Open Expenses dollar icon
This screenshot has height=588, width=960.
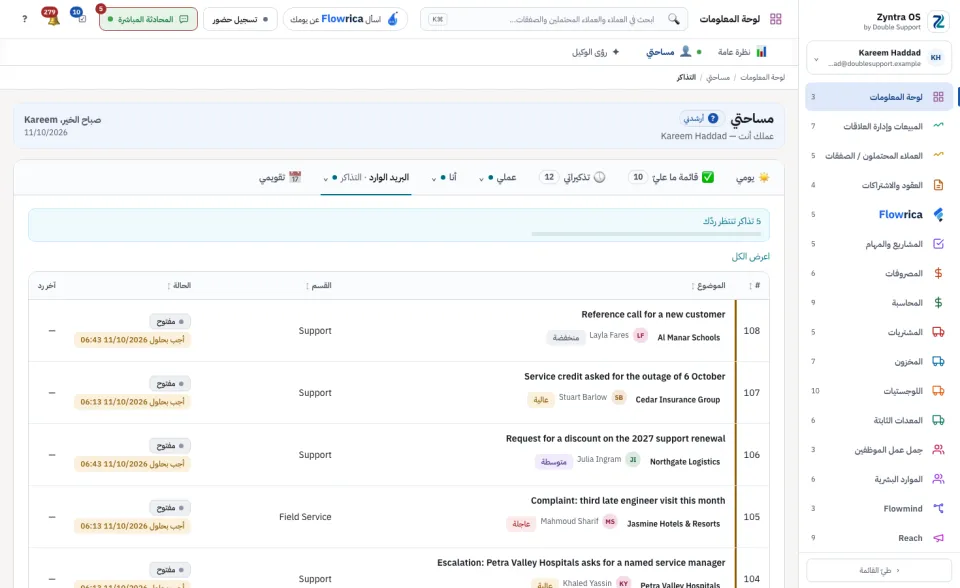click(x=938, y=273)
